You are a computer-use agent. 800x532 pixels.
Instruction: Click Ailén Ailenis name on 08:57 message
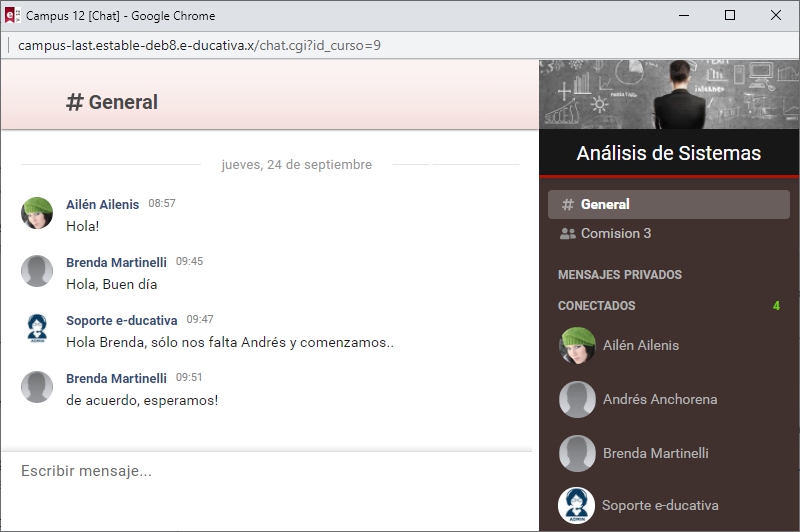click(103, 204)
